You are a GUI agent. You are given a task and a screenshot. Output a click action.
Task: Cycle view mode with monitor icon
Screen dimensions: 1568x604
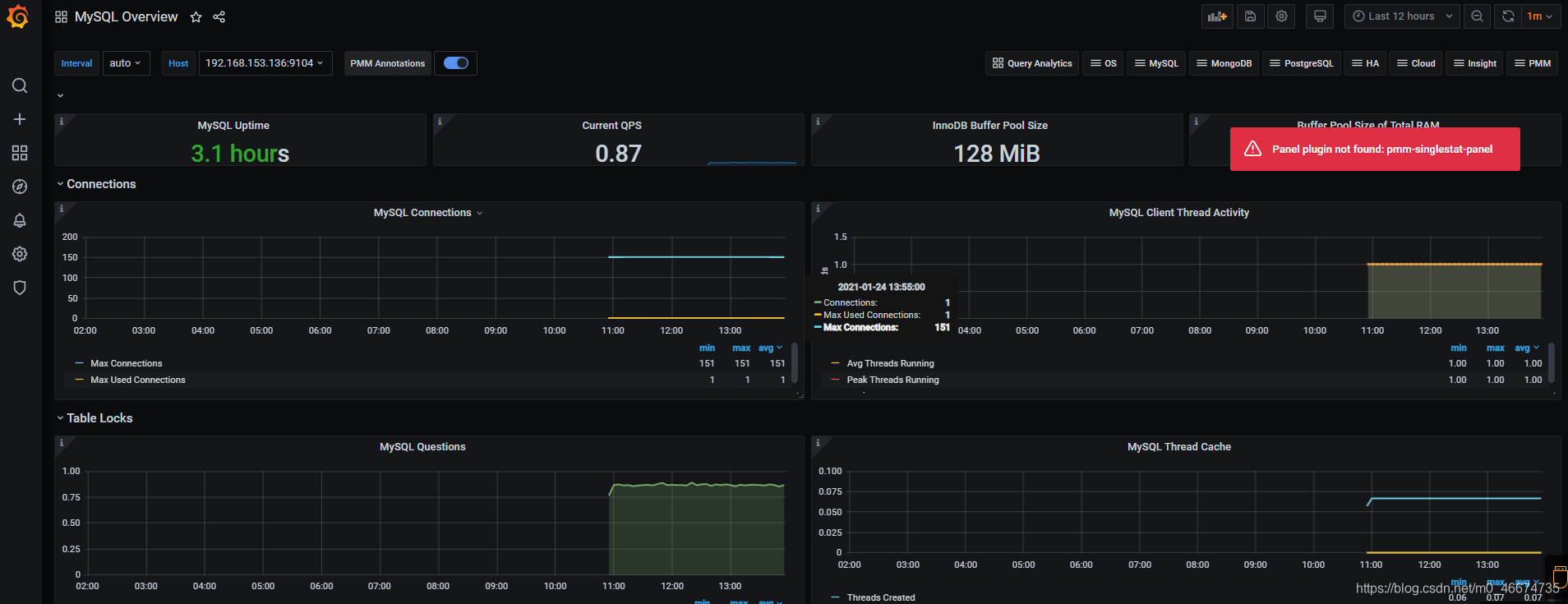1320,16
